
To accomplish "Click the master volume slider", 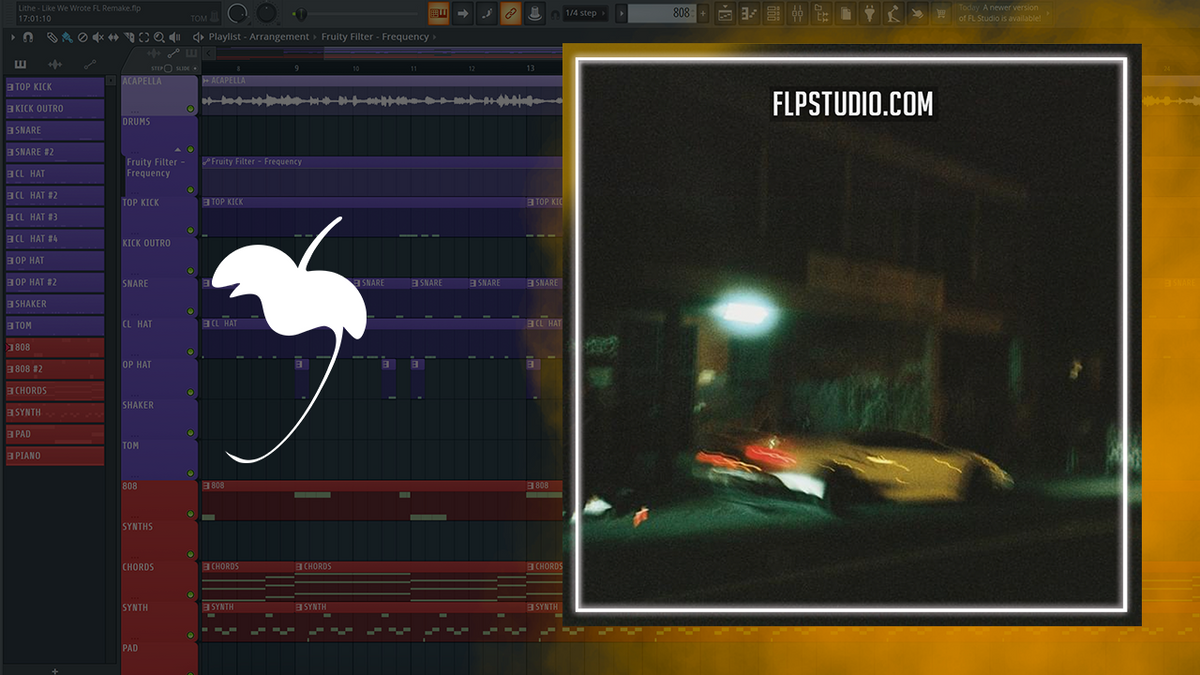I will (301, 13).
